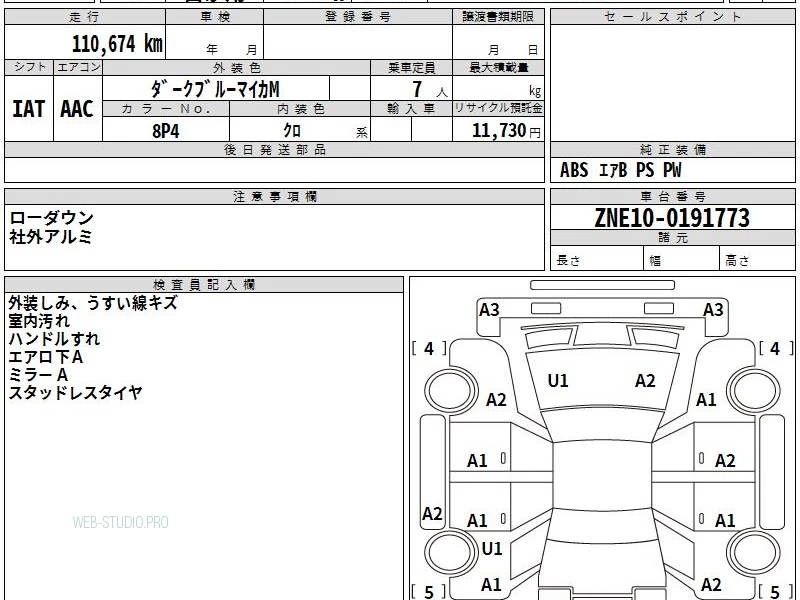Click chassis number ZNE10-0191773

tap(672, 218)
